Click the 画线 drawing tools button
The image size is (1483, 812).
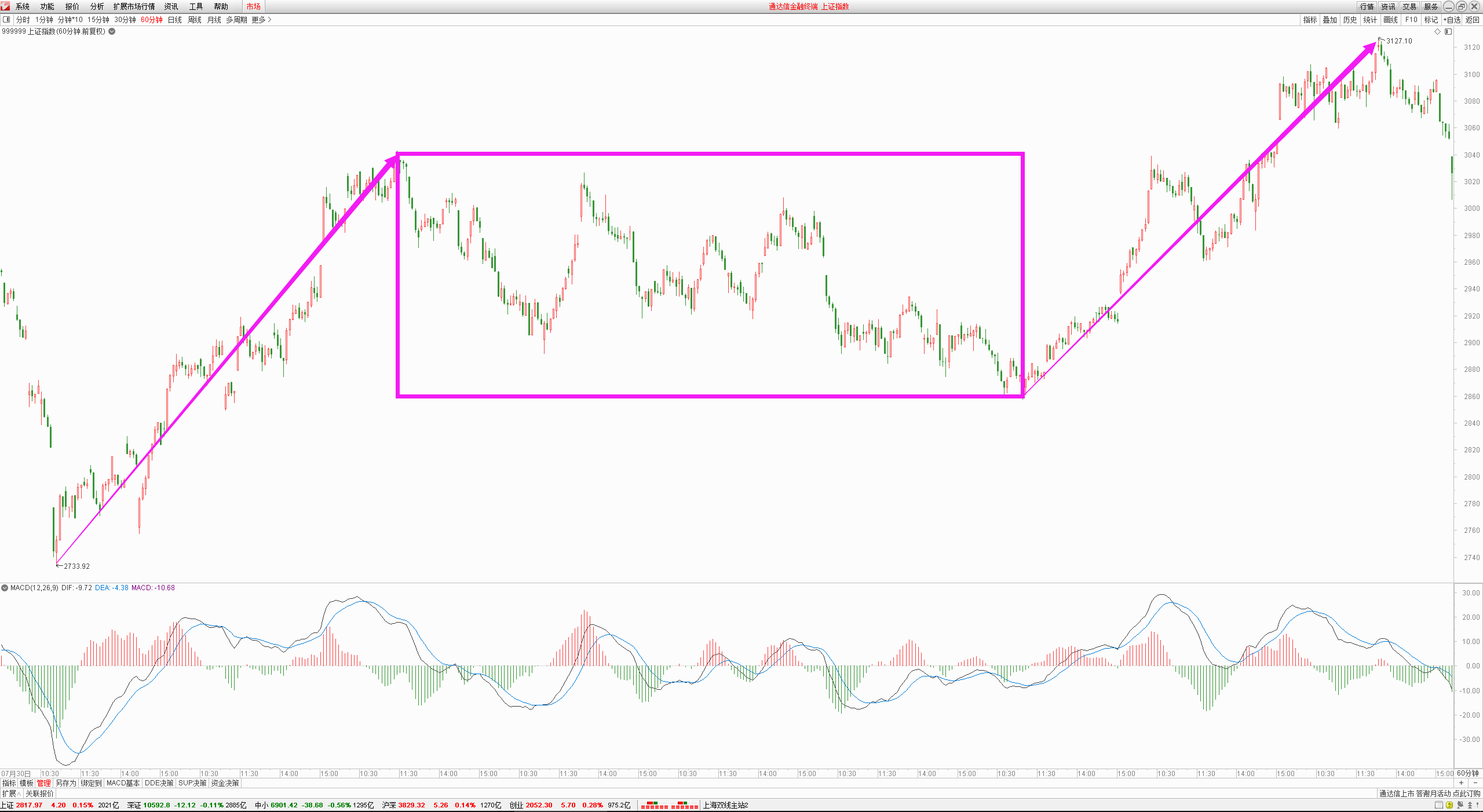[1390, 20]
